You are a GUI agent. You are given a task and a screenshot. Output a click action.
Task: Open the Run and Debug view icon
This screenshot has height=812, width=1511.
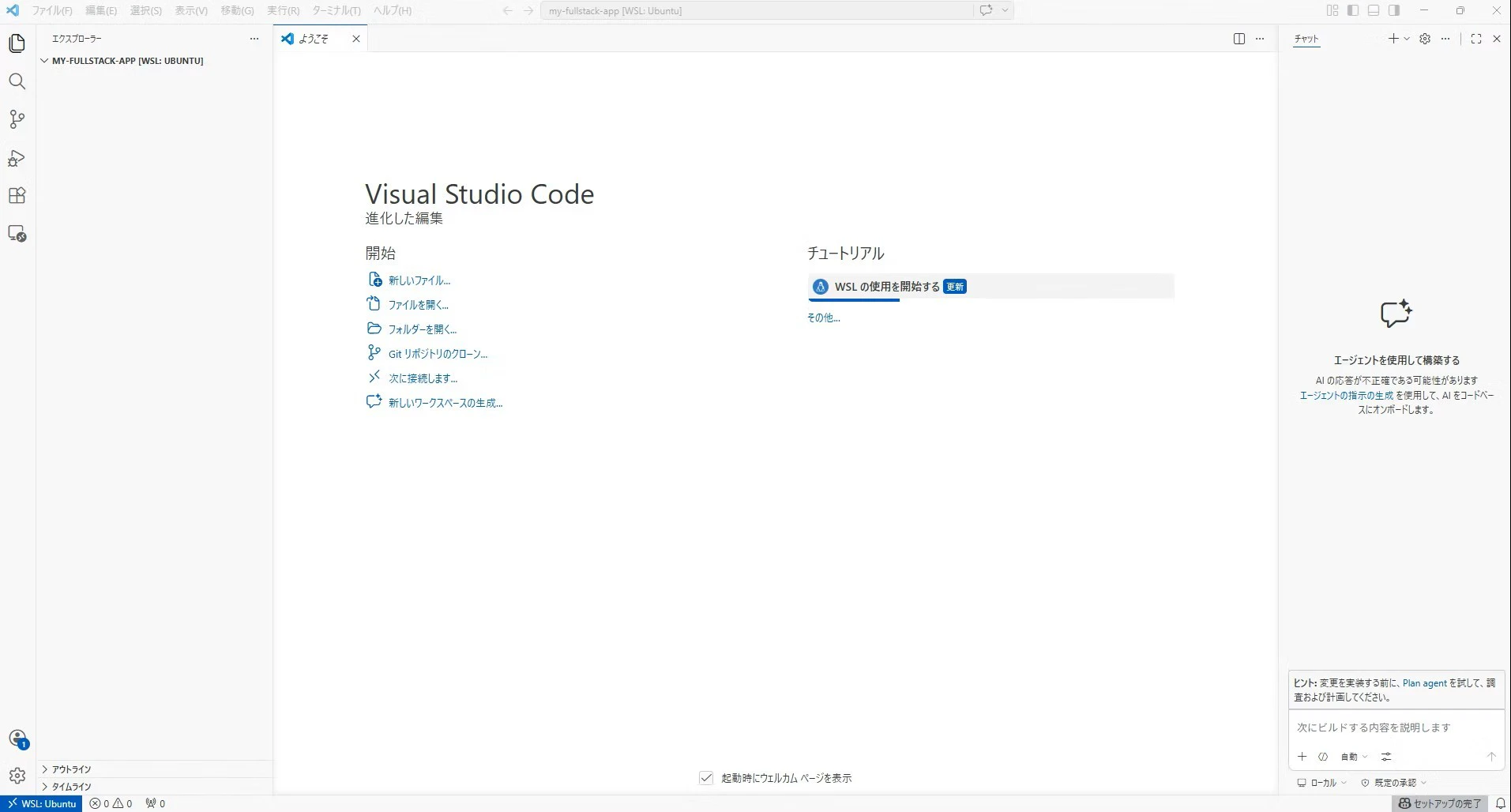(17, 158)
